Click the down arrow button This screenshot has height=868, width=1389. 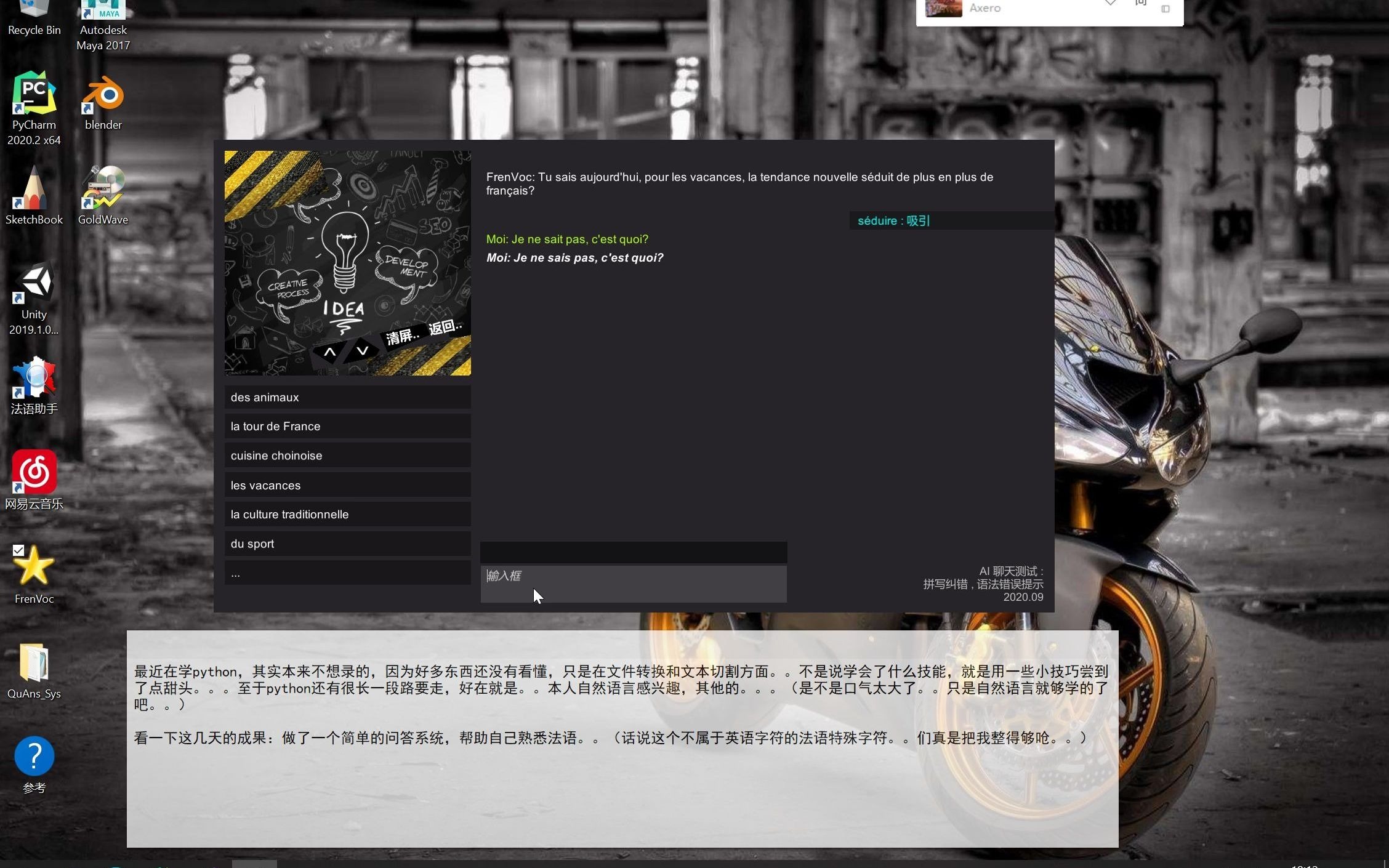point(362,351)
